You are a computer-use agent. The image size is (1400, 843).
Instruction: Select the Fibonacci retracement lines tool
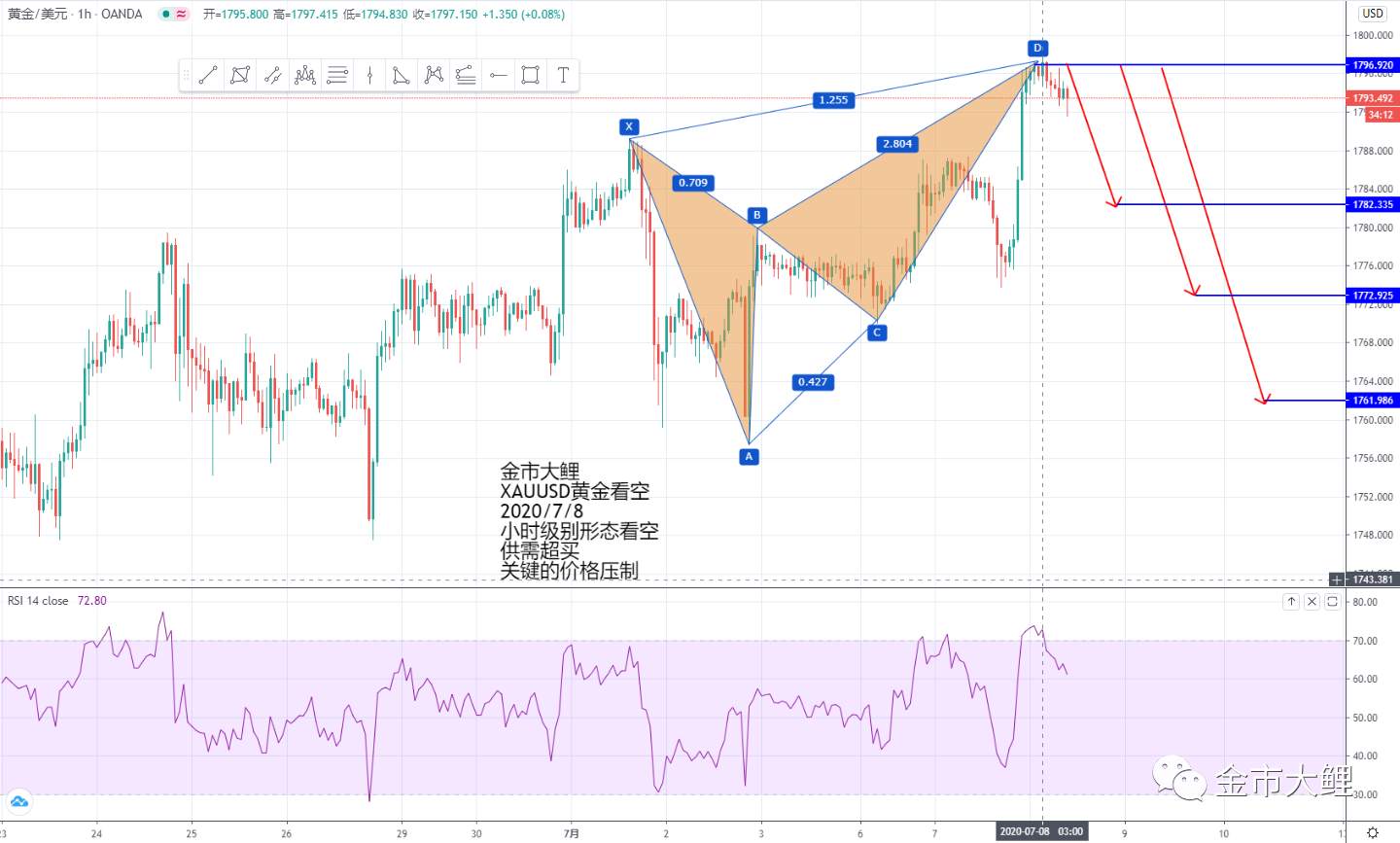[x=337, y=75]
